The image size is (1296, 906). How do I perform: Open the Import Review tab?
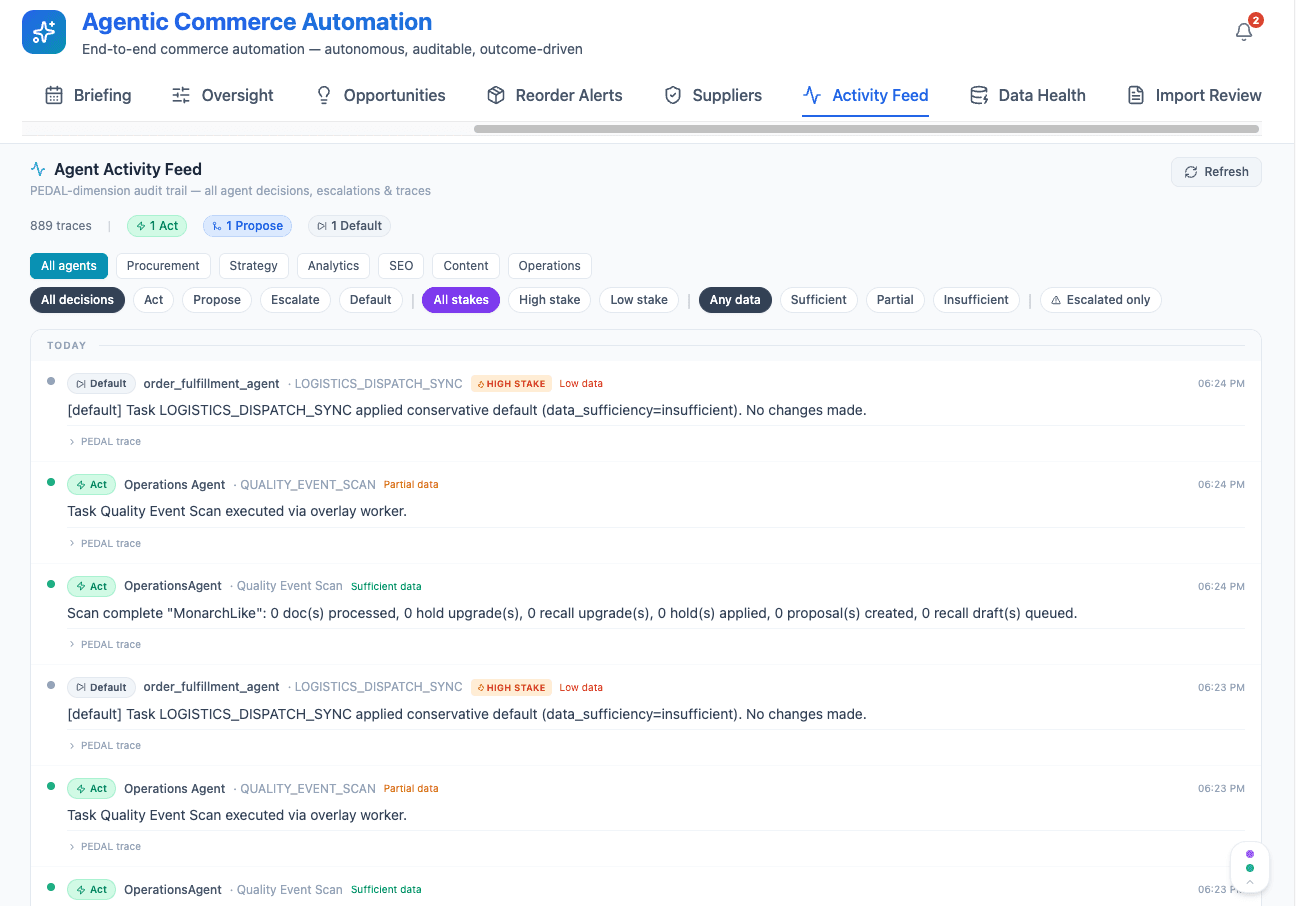point(1194,96)
